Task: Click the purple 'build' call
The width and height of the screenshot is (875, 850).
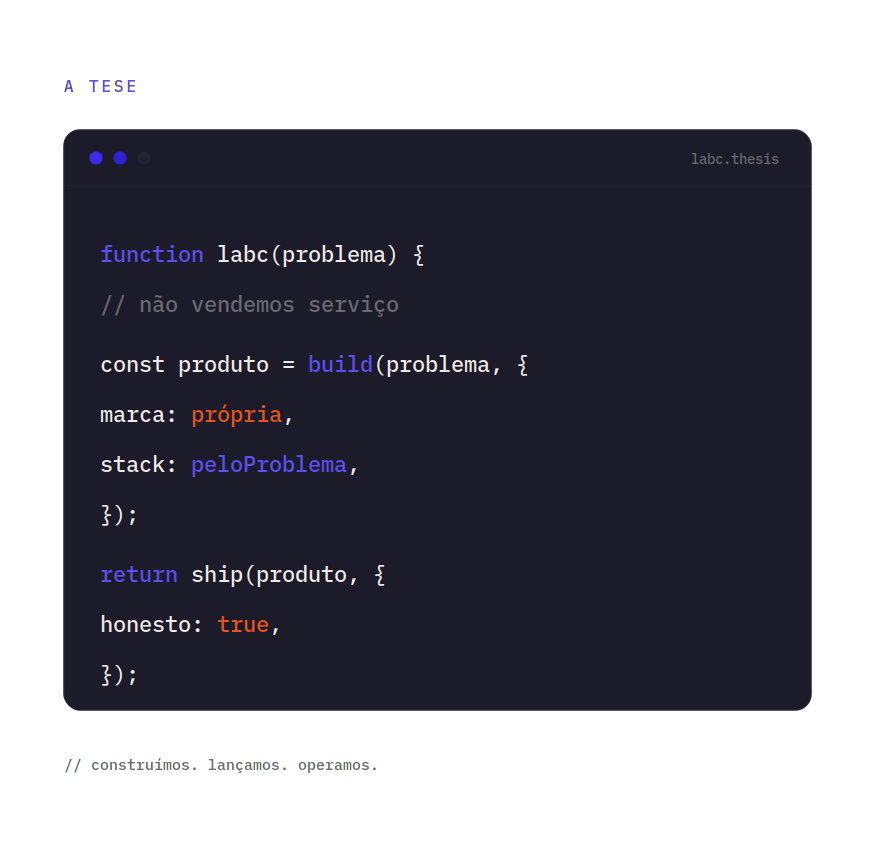Action: (x=340, y=364)
